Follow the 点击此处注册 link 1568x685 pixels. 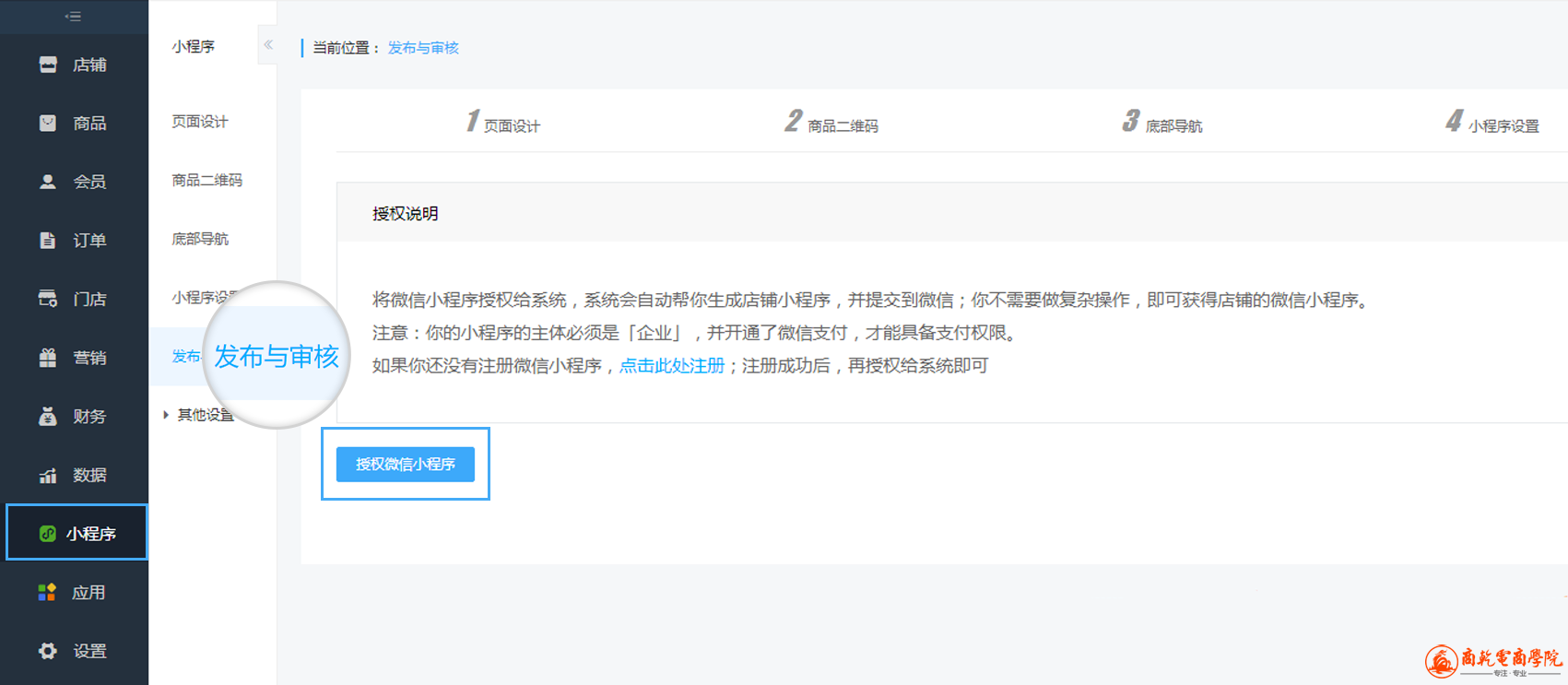[672, 366]
